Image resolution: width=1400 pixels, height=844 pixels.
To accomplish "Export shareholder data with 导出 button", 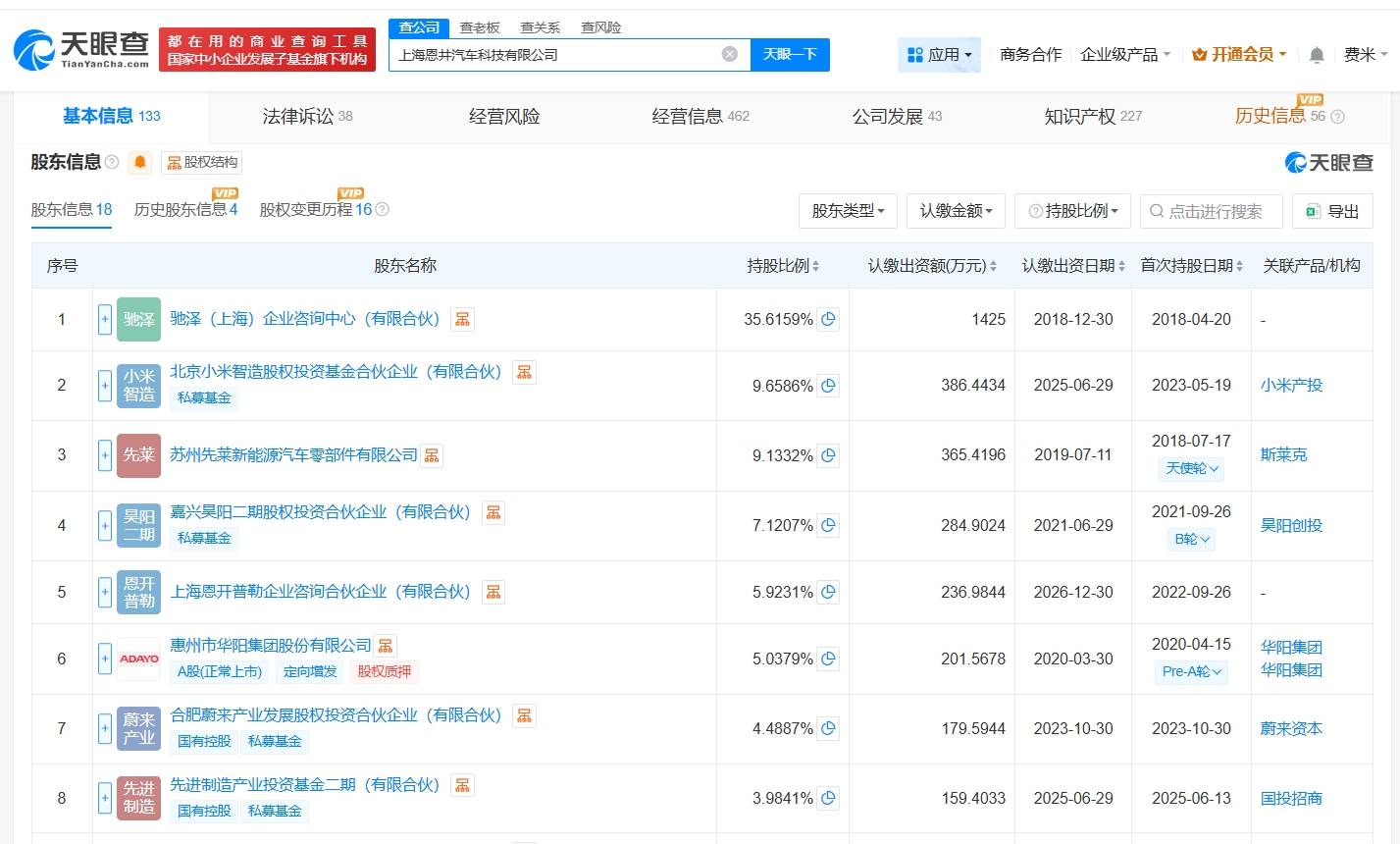I will tap(1332, 211).
